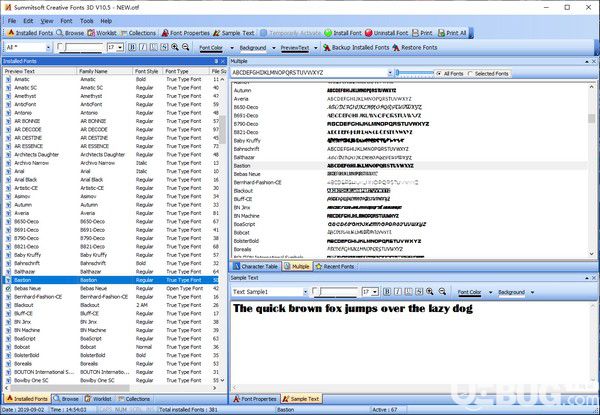Toggle Bold in the main toolbar
Image resolution: width=600 pixels, height=415 pixels.
(x=132, y=47)
